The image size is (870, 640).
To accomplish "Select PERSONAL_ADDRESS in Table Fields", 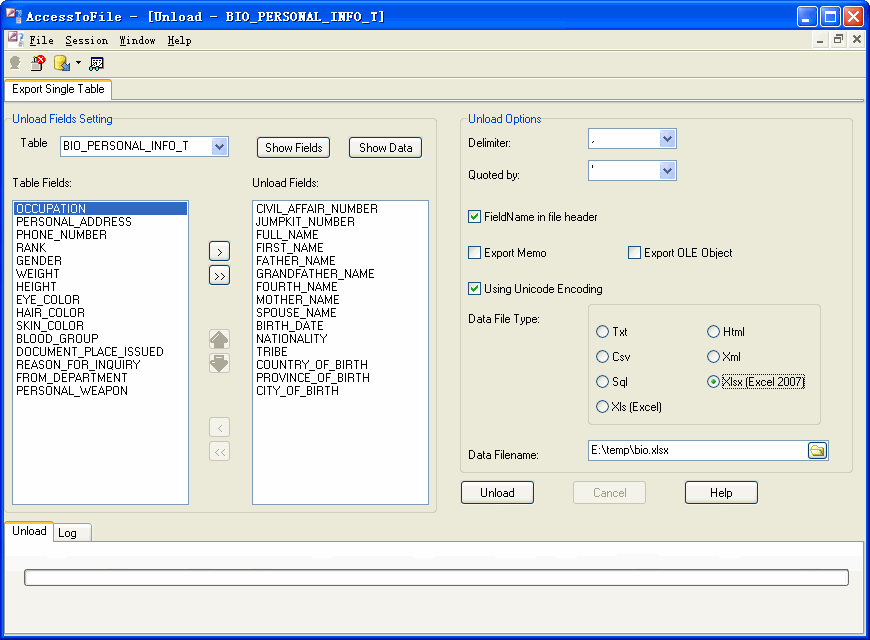I will [100, 221].
